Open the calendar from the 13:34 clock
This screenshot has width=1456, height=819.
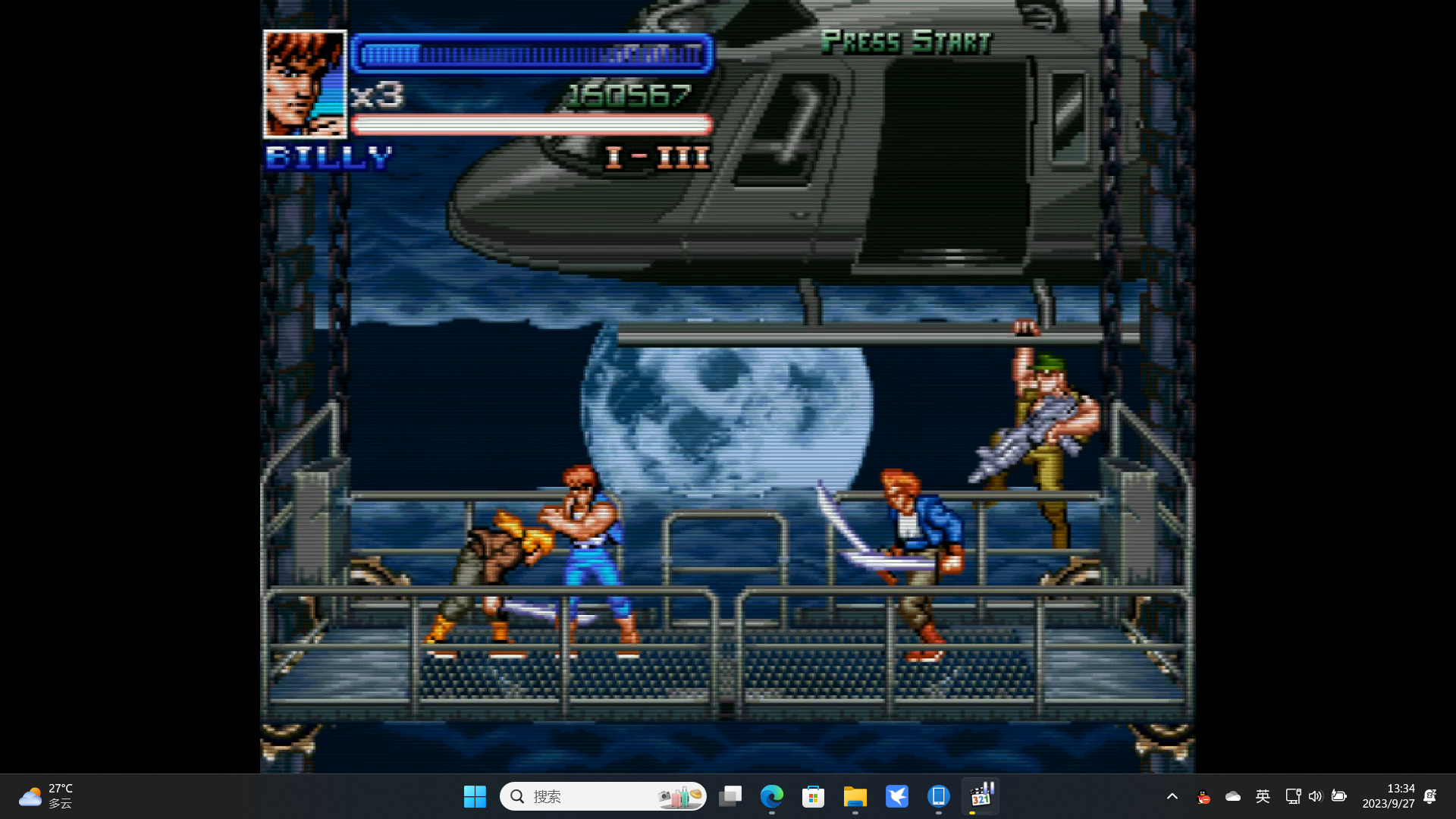pyautogui.click(x=1388, y=796)
